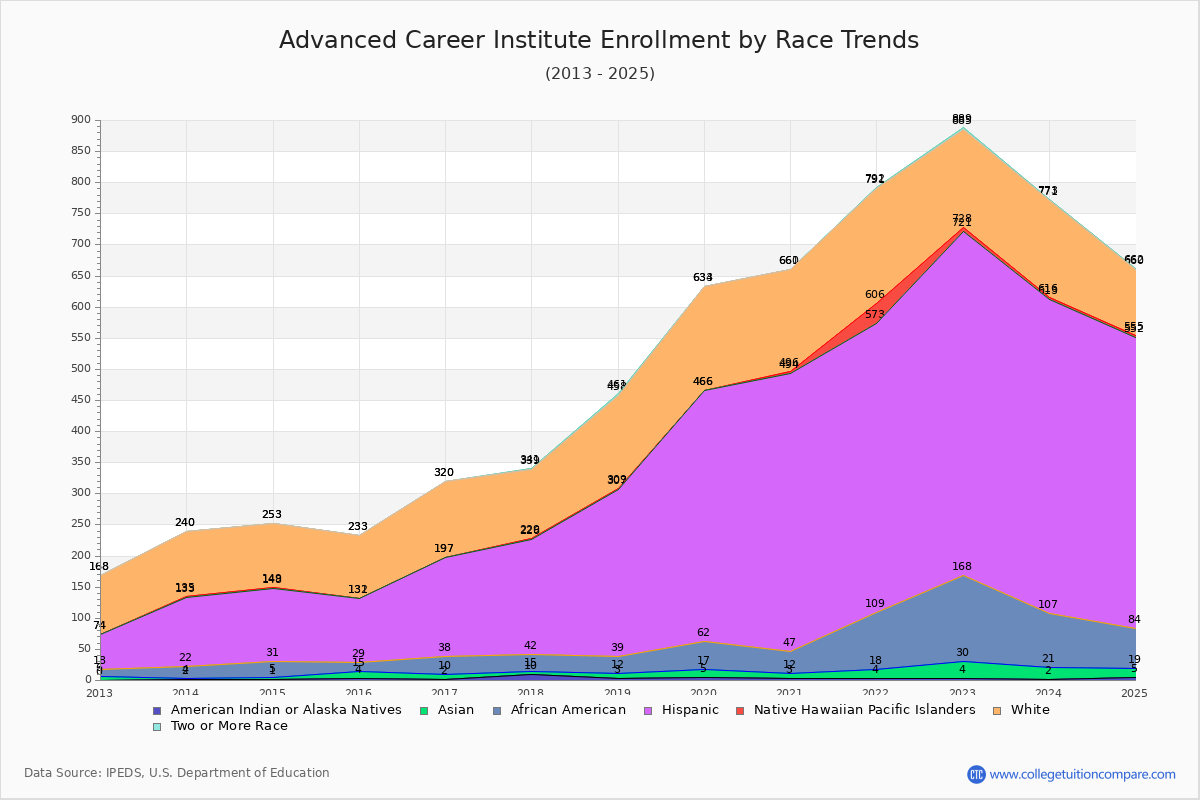The width and height of the screenshot is (1200, 800).
Task: Toggle the African American legend marker
Action: pyautogui.click(x=496, y=710)
